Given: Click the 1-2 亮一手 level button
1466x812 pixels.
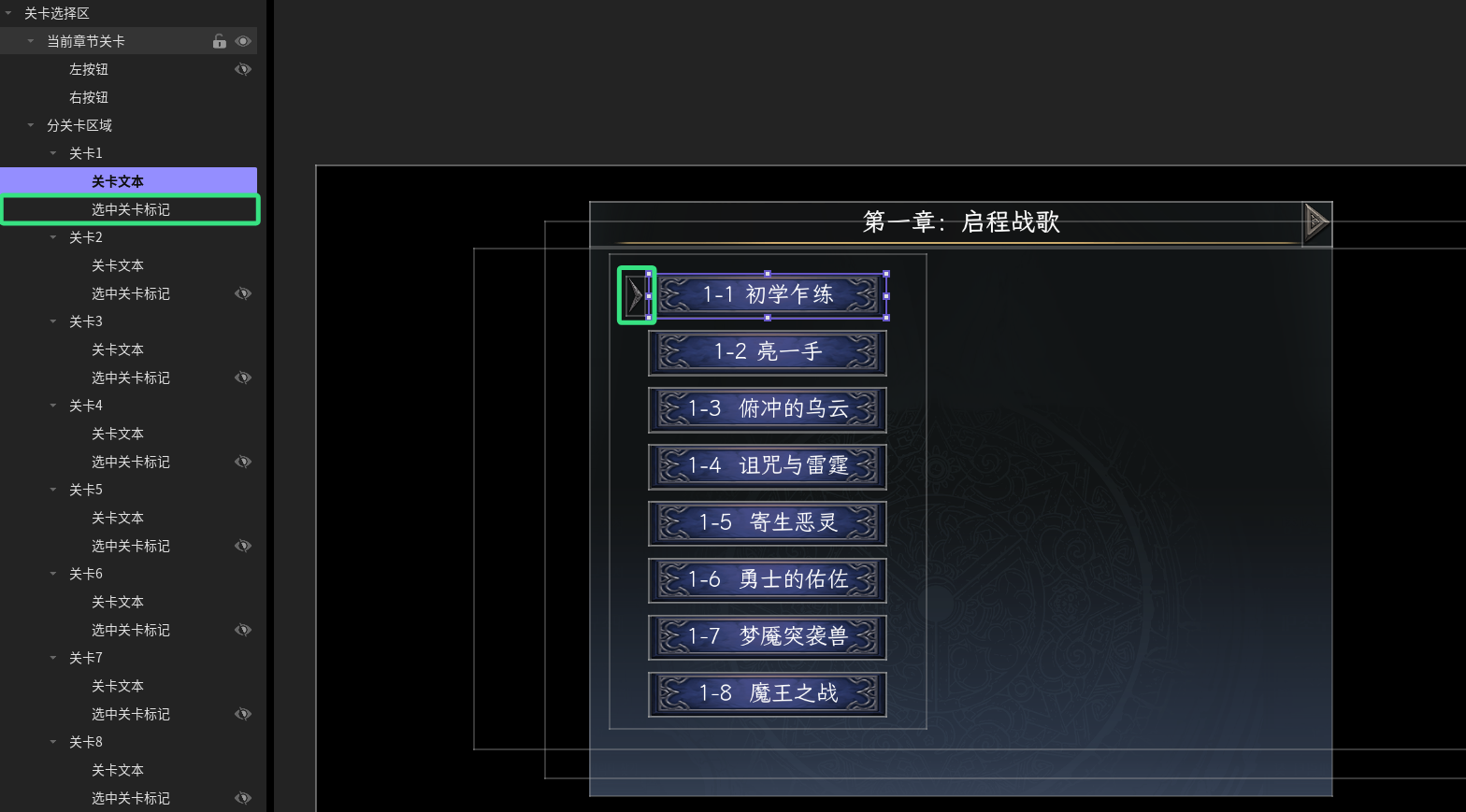Looking at the screenshot, I should (x=768, y=352).
